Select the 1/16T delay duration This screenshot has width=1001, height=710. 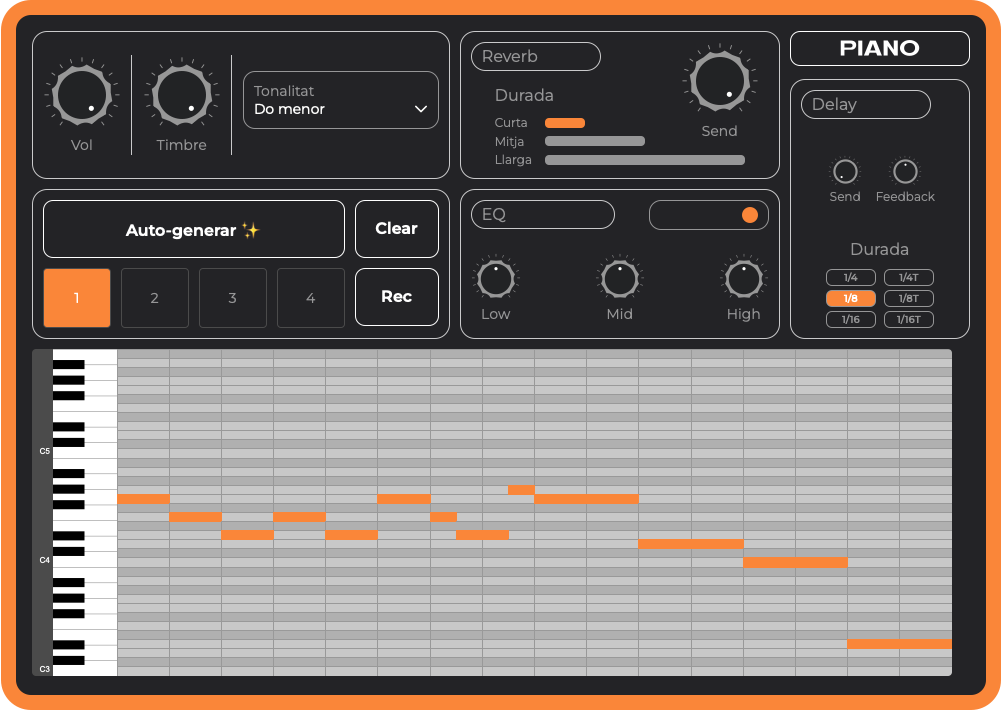pyautogui.click(x=909, y=319)
